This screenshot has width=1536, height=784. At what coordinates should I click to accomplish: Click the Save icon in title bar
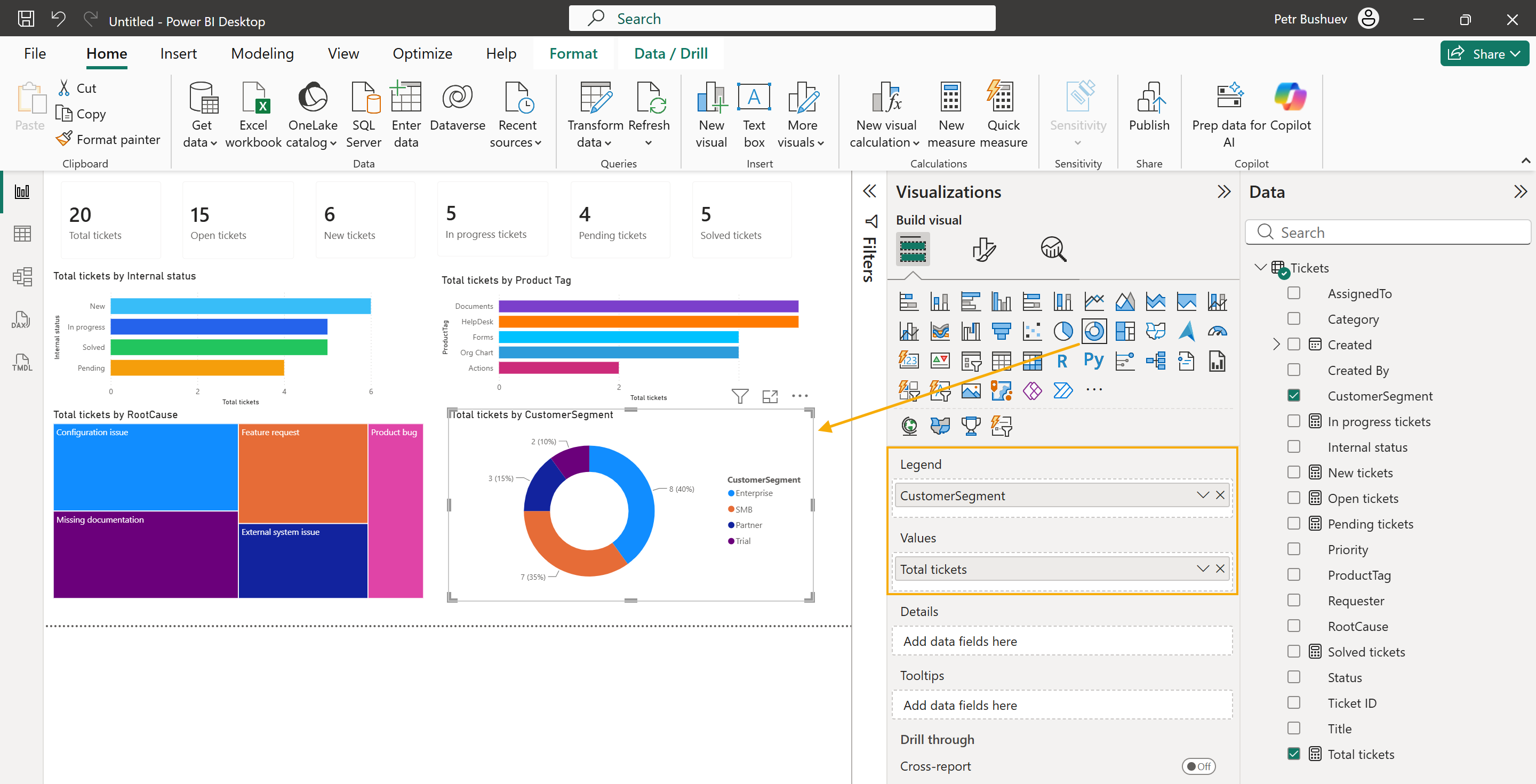[26, 19]
